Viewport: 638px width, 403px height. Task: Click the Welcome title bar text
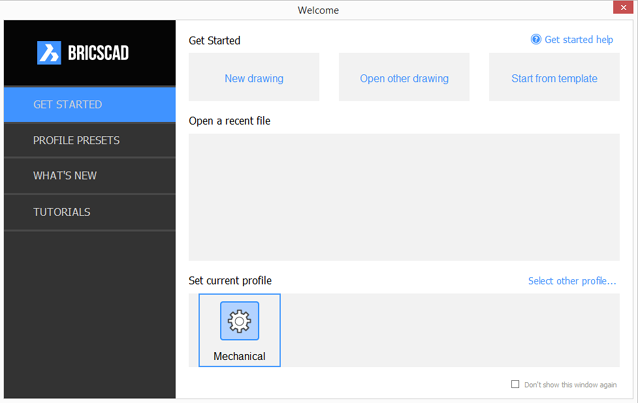[318, 10]
